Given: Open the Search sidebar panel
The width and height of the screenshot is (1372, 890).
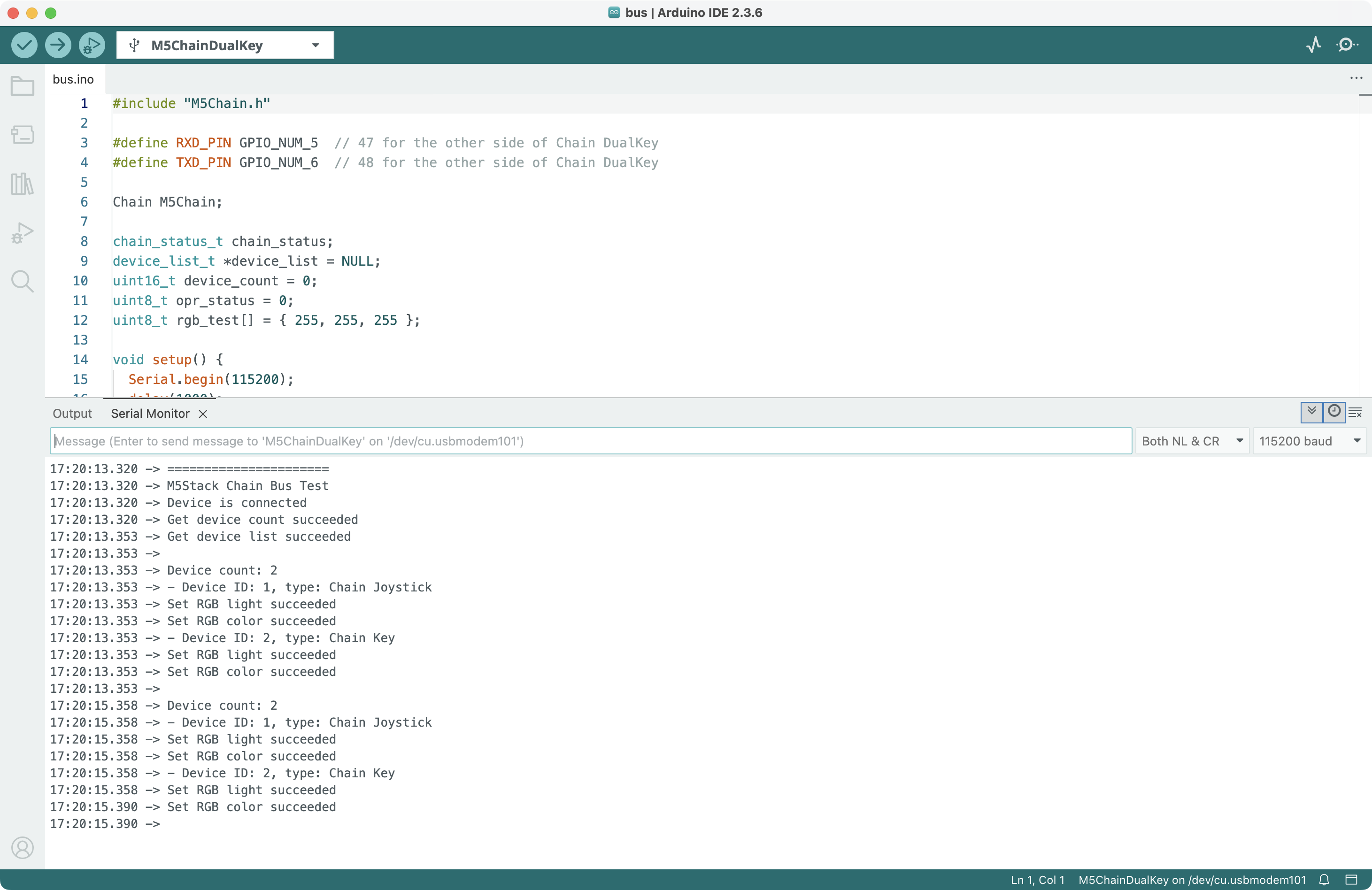Looking at the screenshot, I should pos(23,281).
